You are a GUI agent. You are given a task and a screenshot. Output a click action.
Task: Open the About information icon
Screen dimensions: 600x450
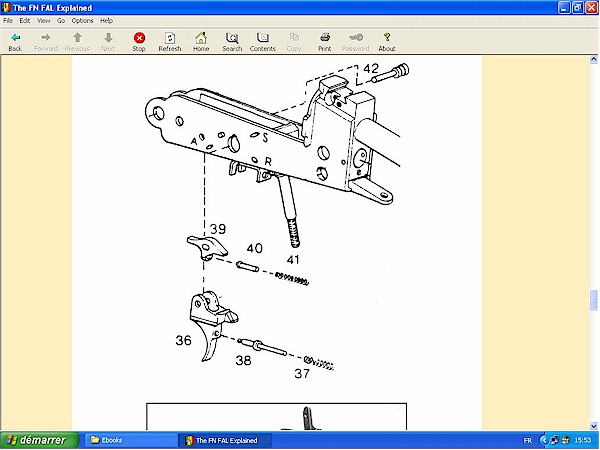pos(387,42)
